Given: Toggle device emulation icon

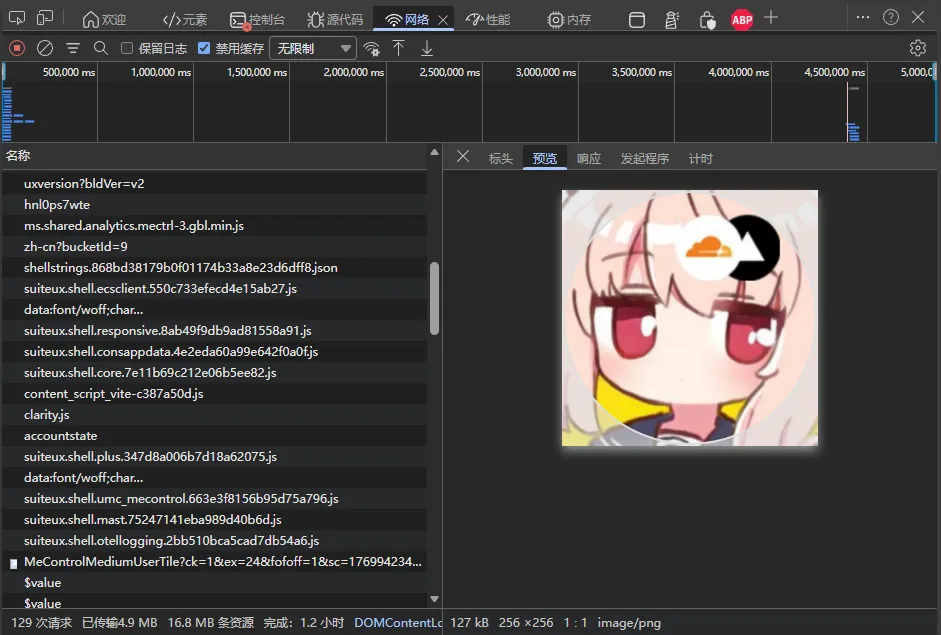Looking at the screenshot, I should pos(46,19).
